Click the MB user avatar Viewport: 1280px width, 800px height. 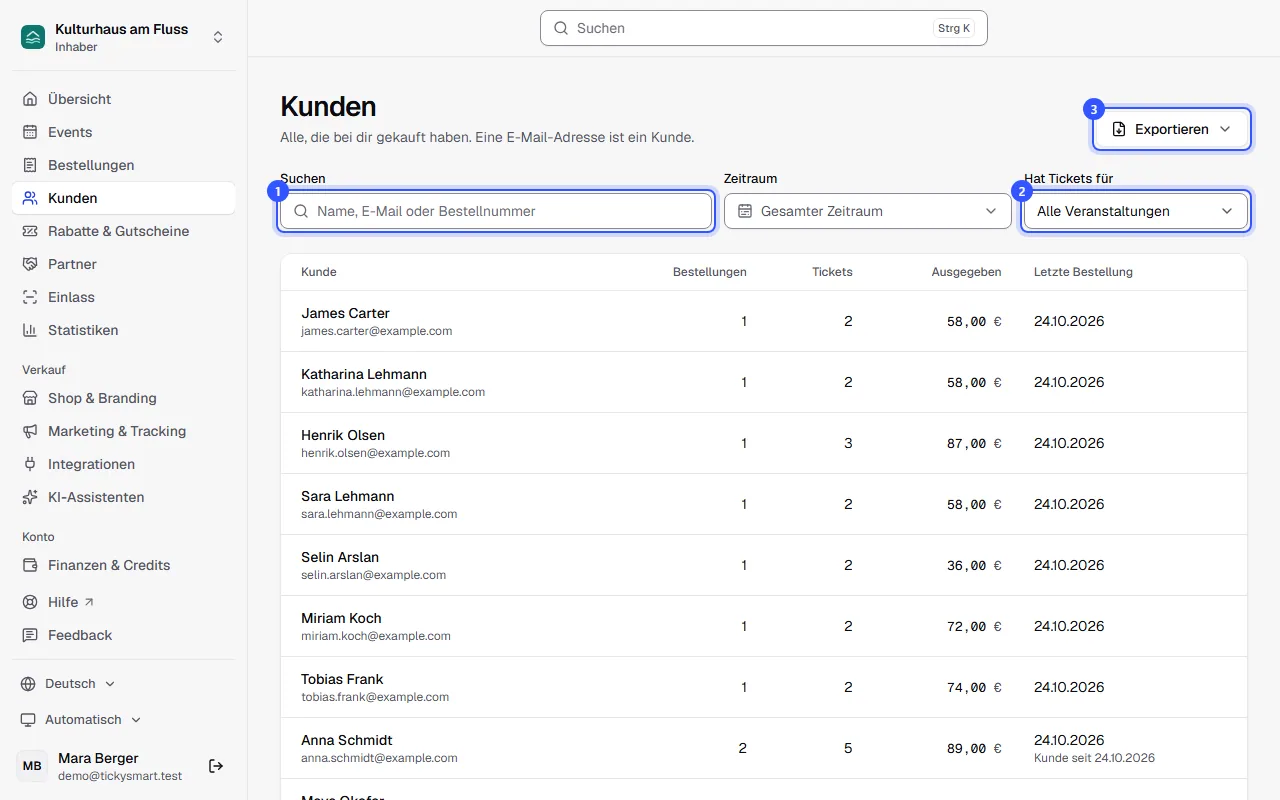tap(32, 766)
